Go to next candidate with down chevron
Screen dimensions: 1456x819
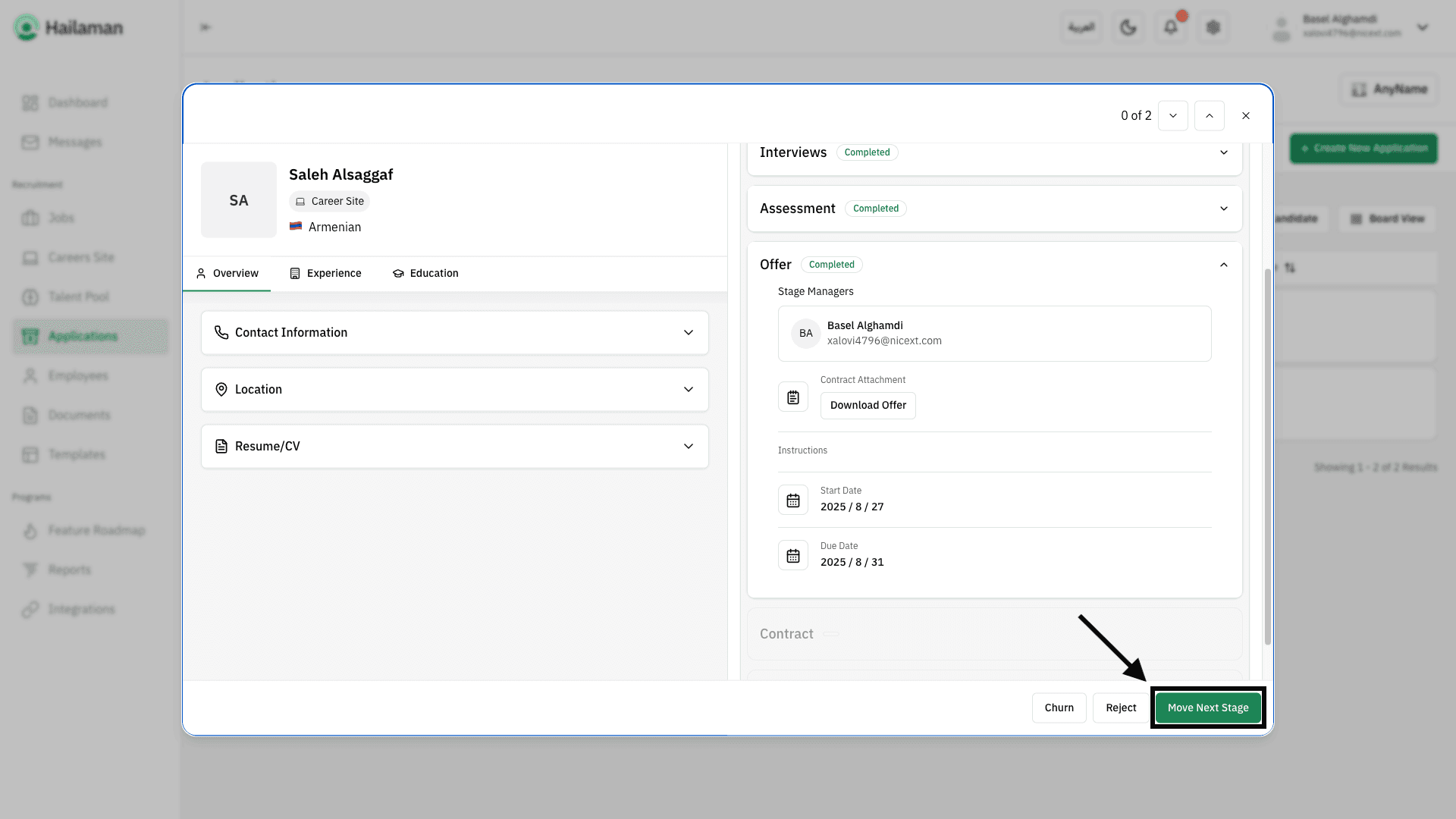(x=1173, y=116)
